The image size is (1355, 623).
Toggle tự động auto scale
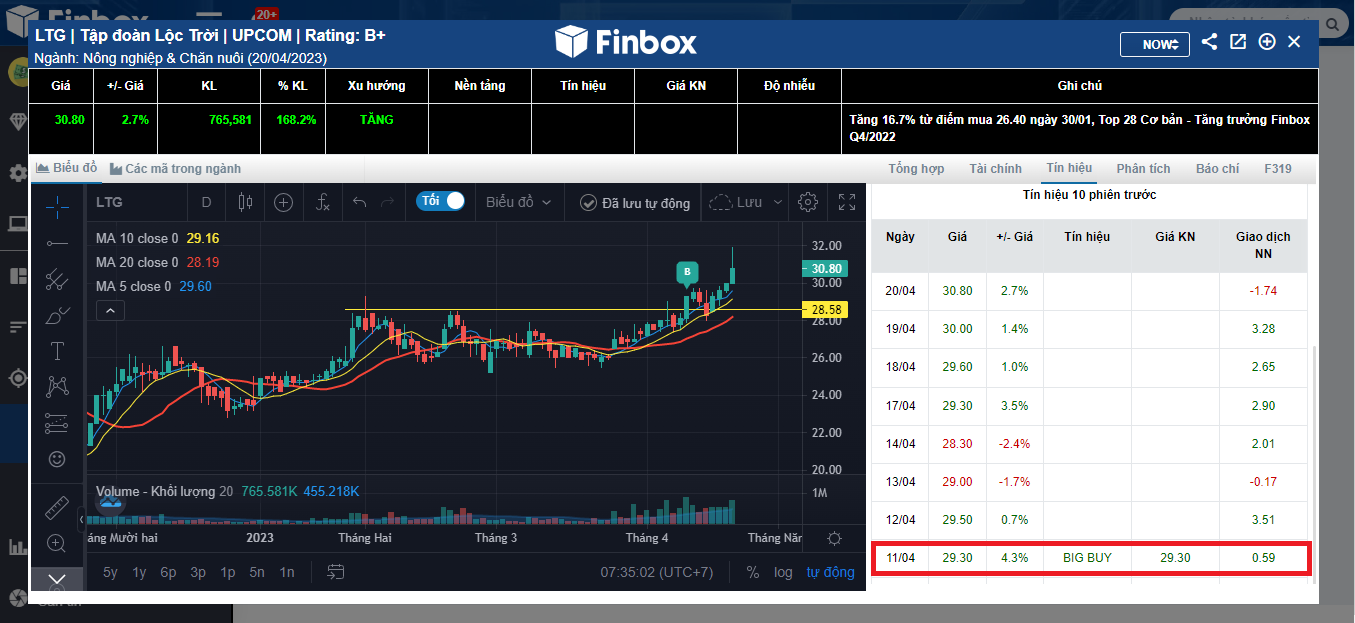click(831, 572)
